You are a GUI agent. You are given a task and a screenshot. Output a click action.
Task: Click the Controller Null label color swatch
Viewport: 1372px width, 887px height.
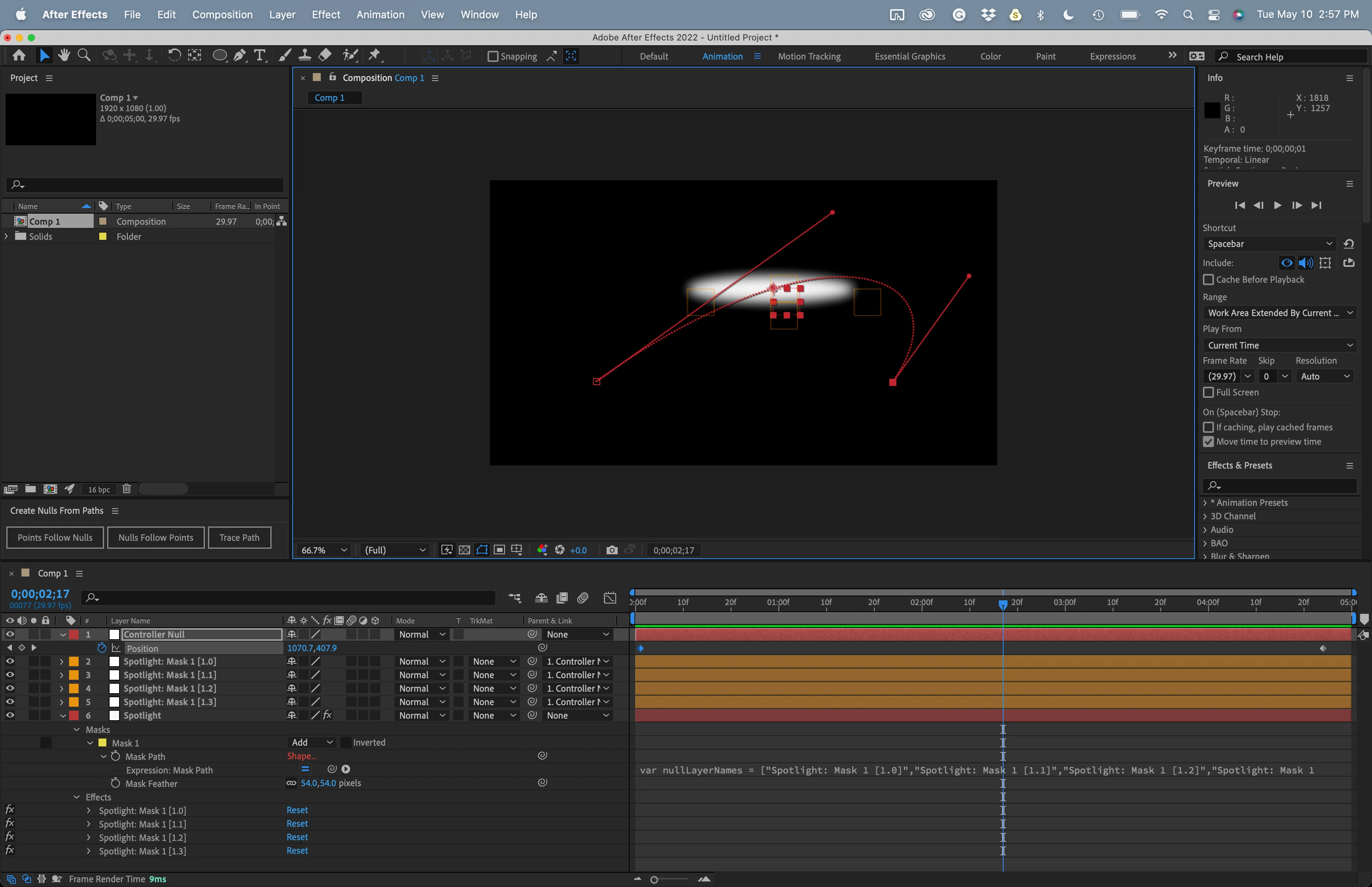click(x=74, y=634)
